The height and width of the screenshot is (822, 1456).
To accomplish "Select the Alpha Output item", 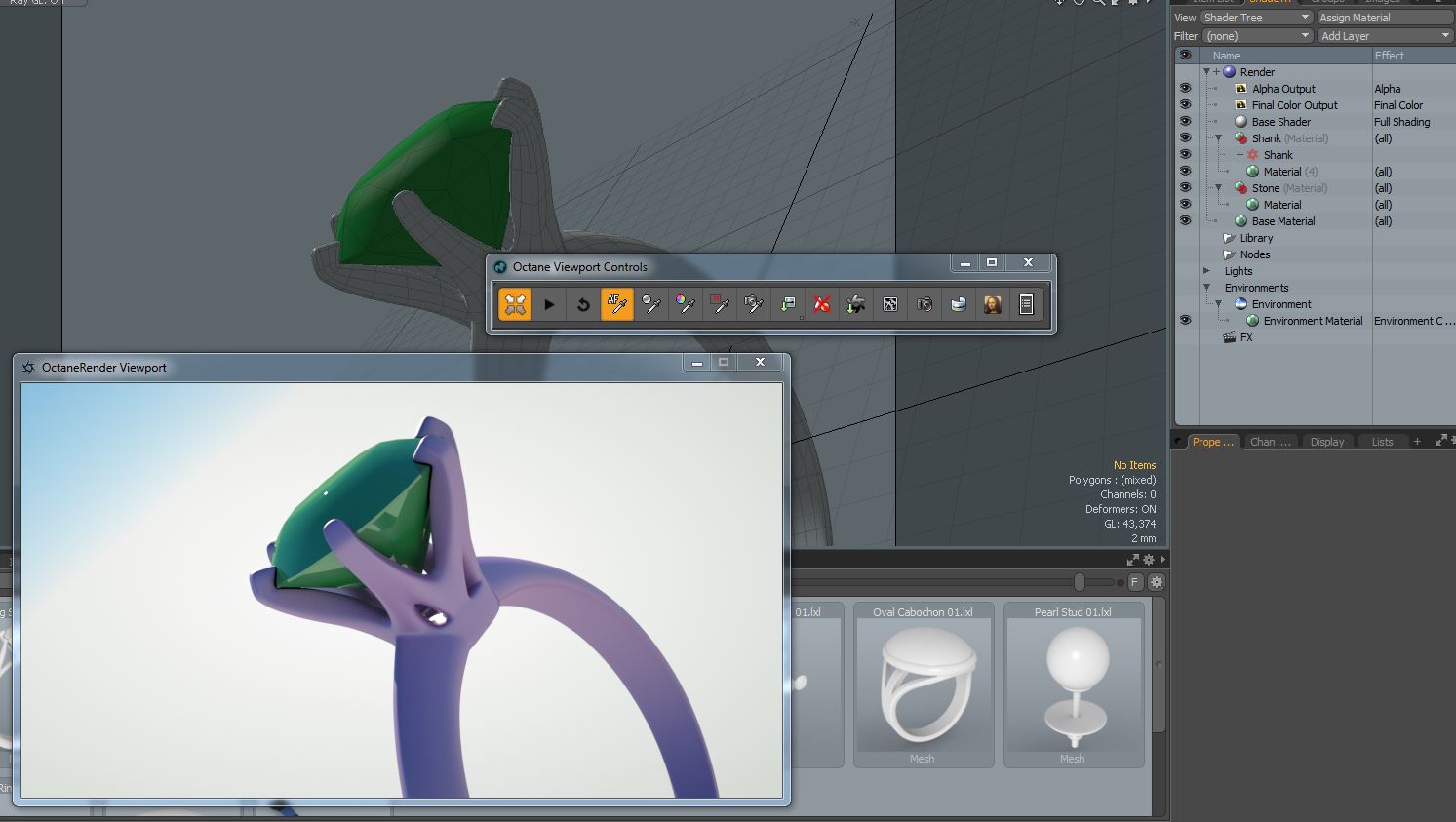I will pyautogui.click(x=1283, y=89).
